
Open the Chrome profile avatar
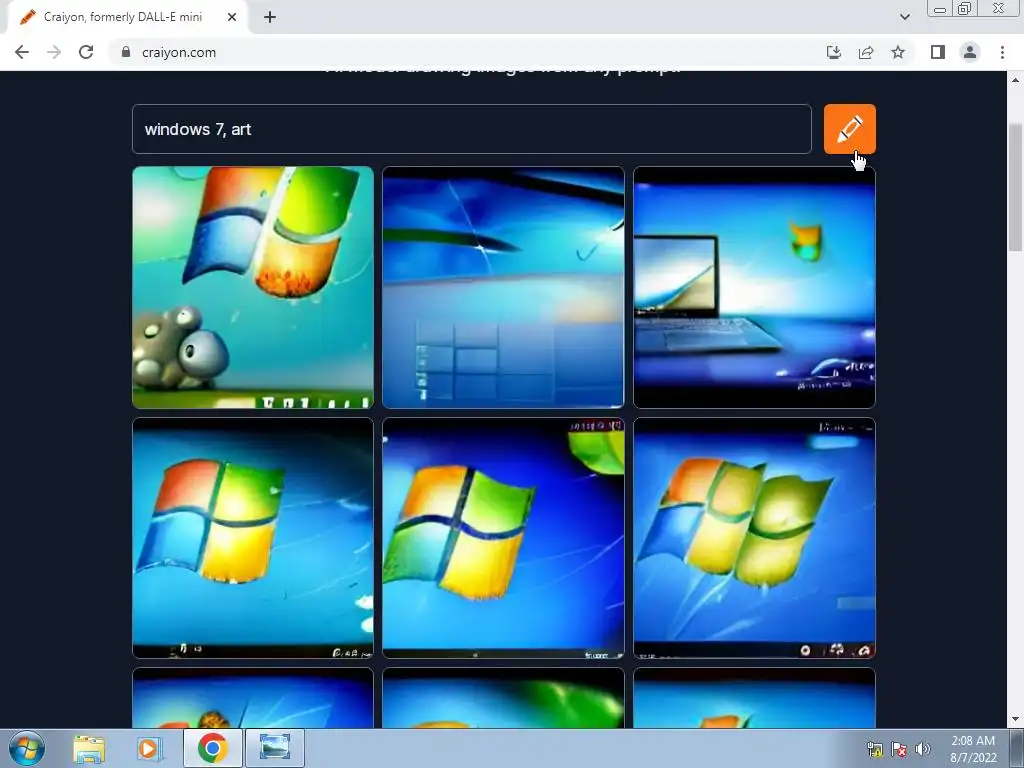[970, 52]
